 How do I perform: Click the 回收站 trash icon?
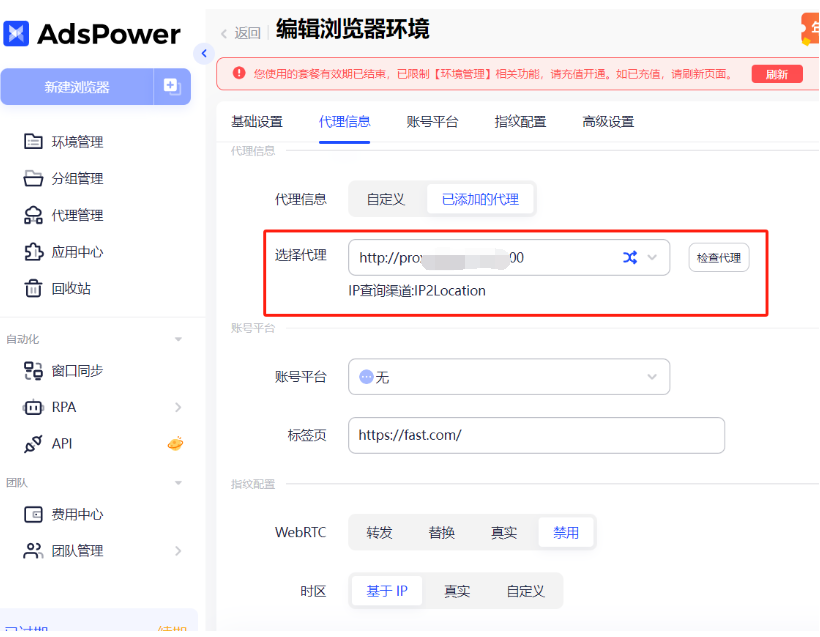click(33, 289)
